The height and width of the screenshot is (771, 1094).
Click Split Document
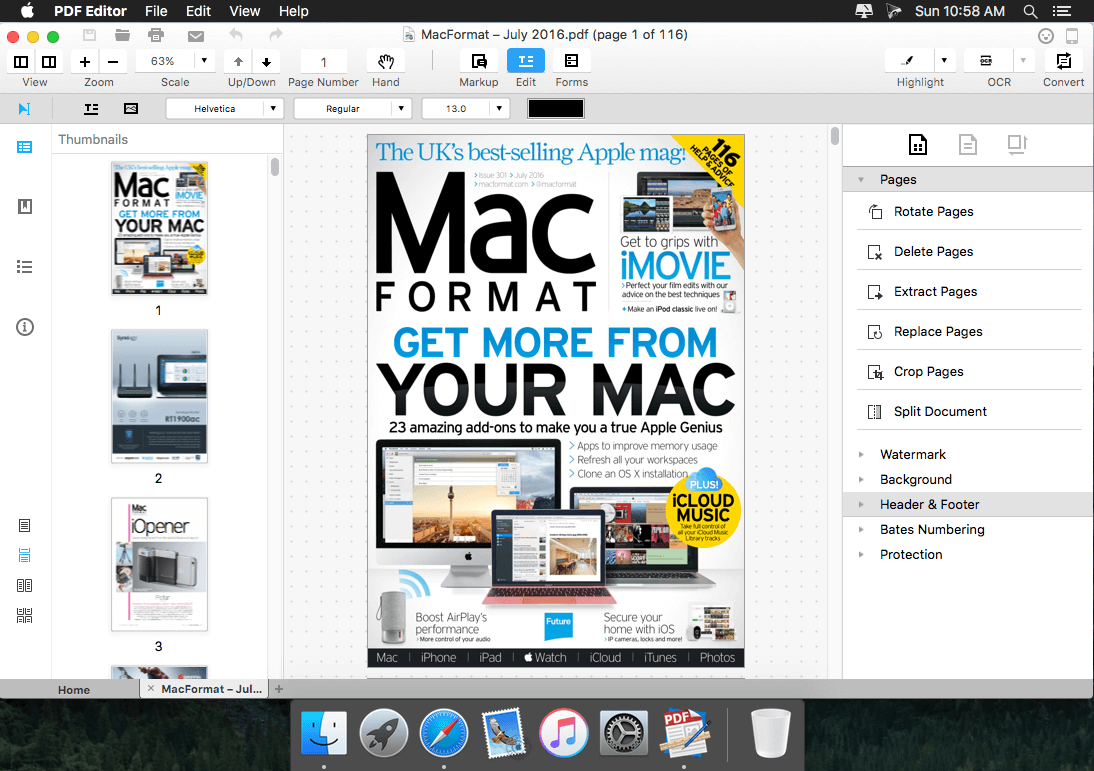(x=969, y=412)
